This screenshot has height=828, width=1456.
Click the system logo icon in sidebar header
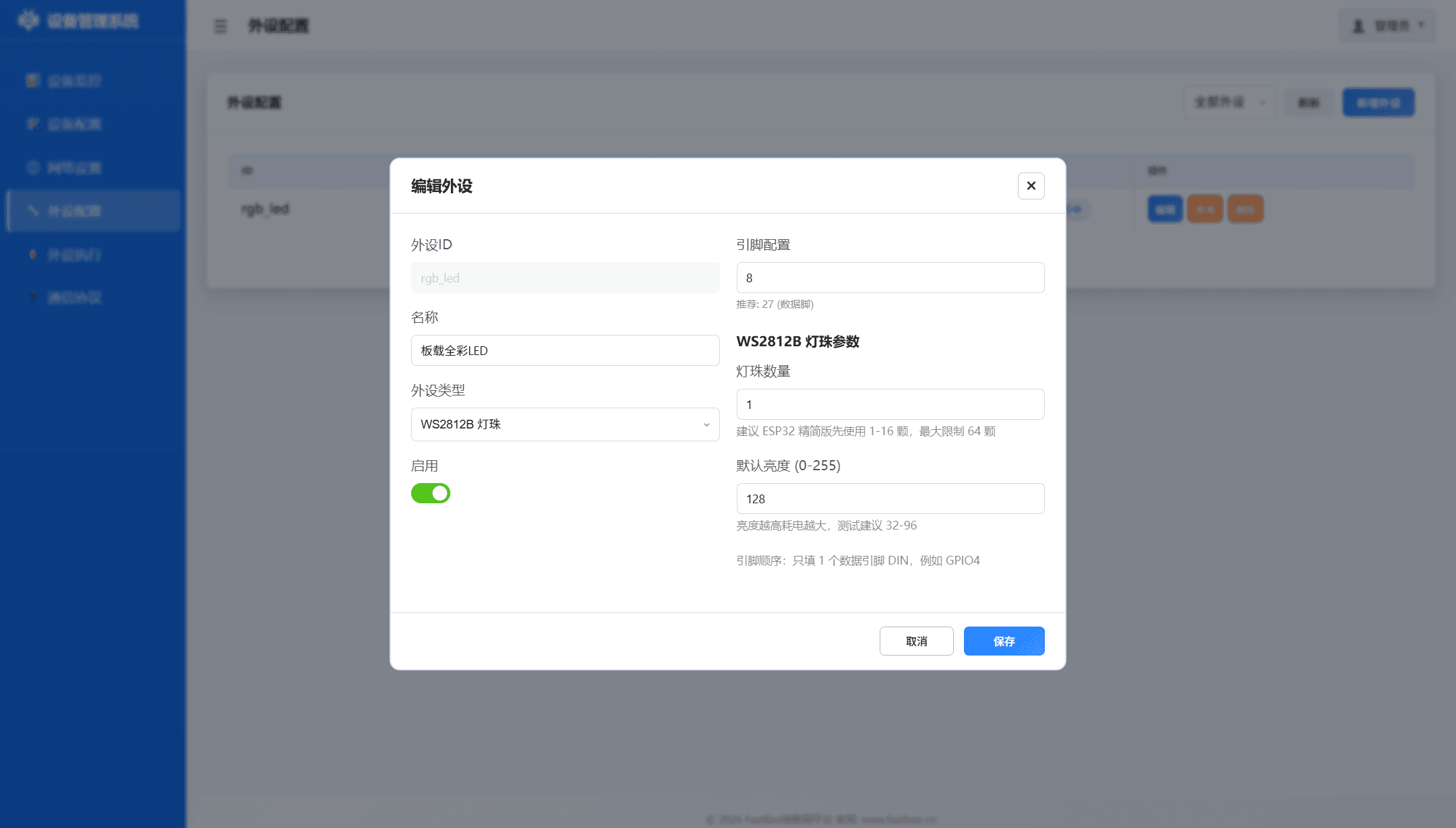pos(28,20)
